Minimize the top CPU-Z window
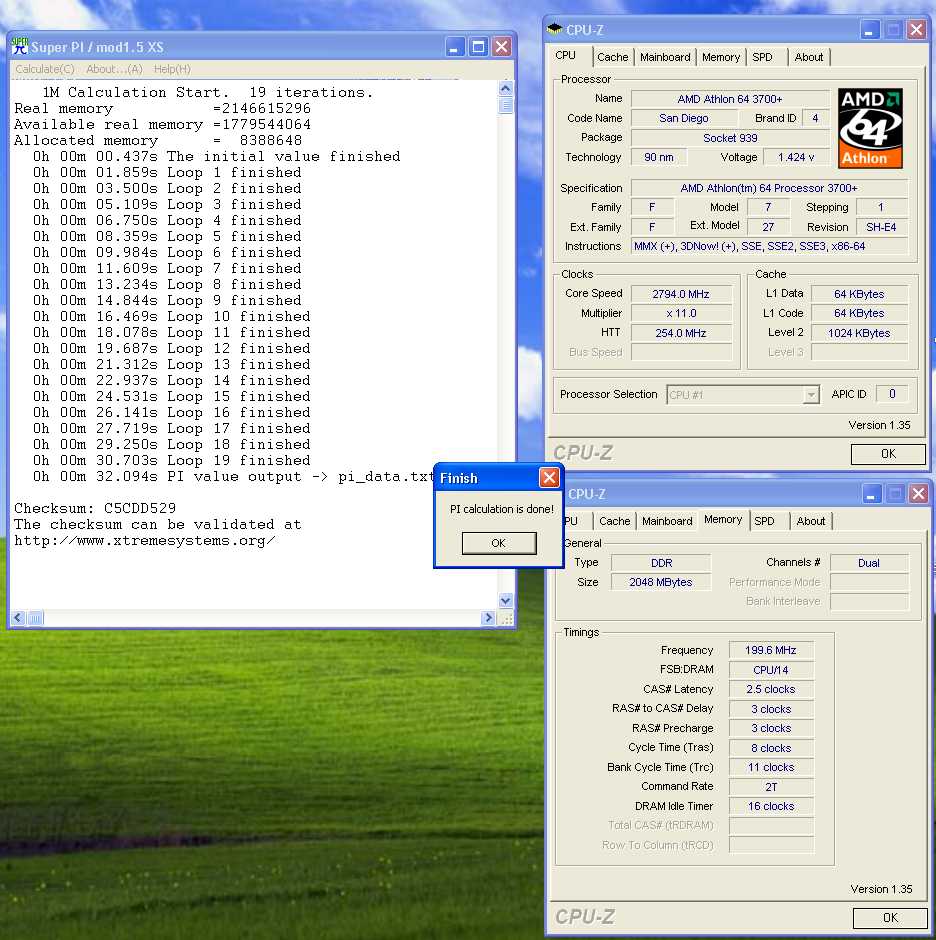This screenshot has width=936, height=940. coord(869,29)
